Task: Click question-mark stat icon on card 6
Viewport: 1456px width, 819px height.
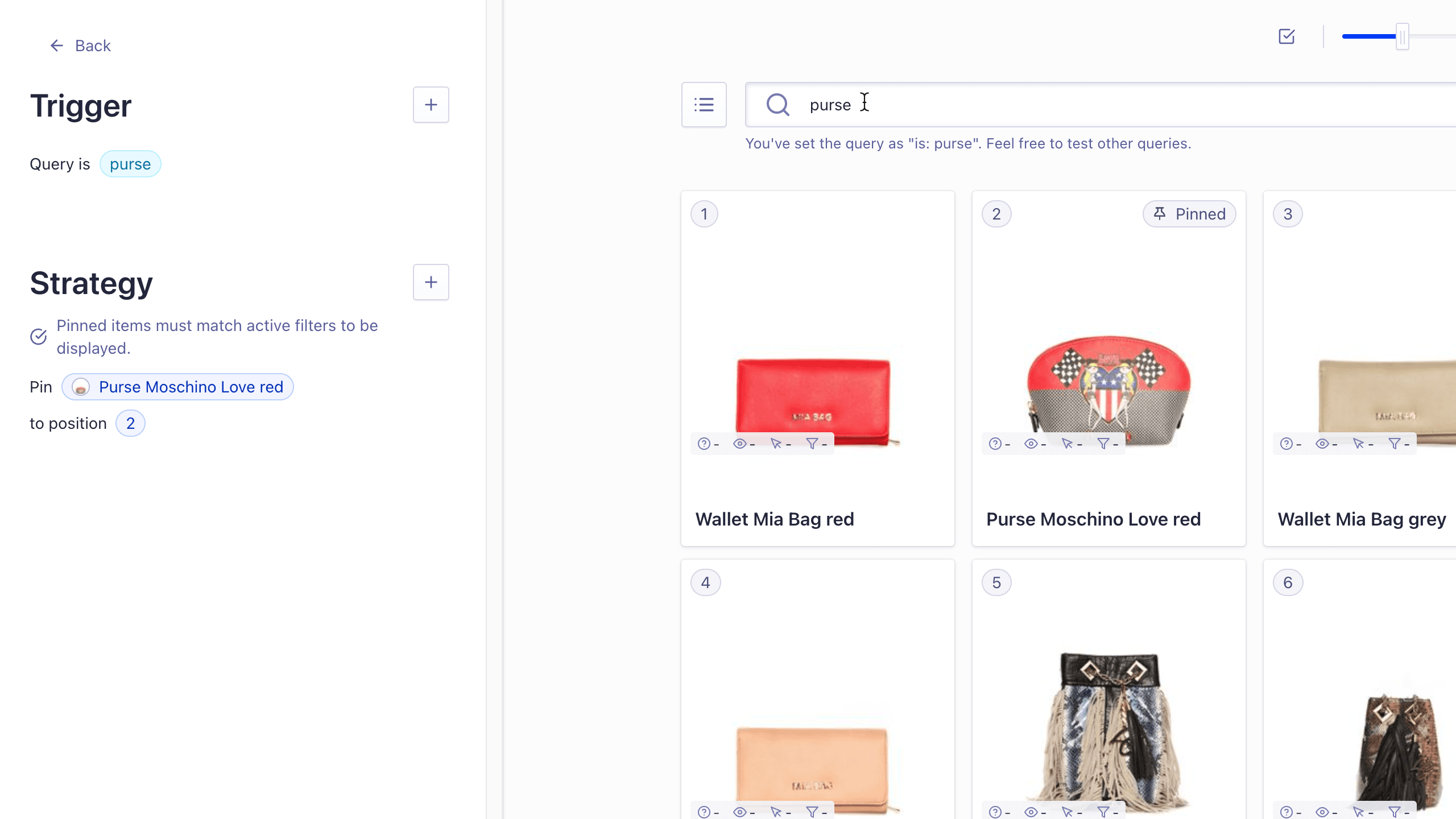Action: pos(1286,812)
